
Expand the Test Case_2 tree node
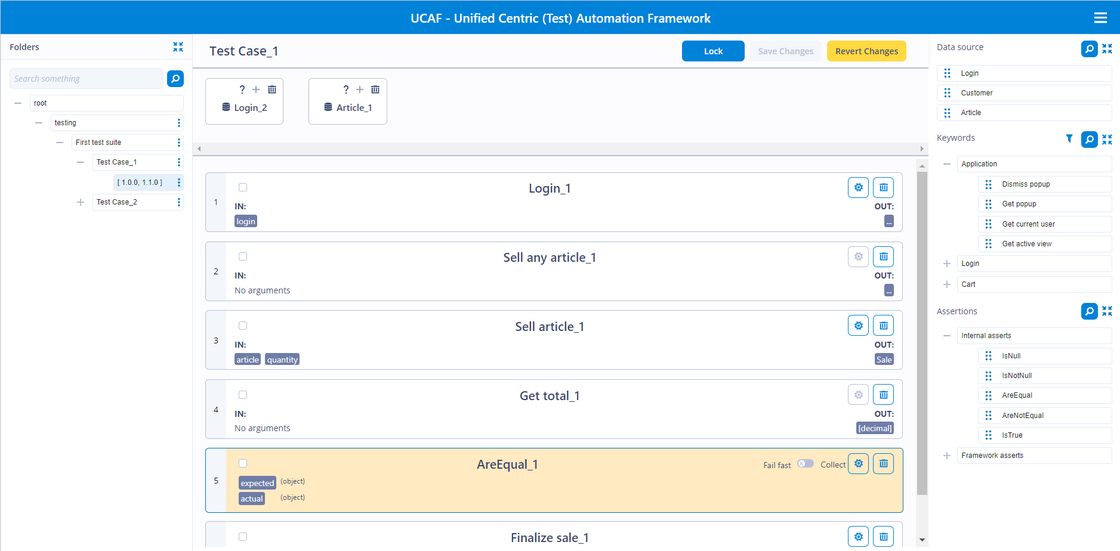tap(80, 202)
